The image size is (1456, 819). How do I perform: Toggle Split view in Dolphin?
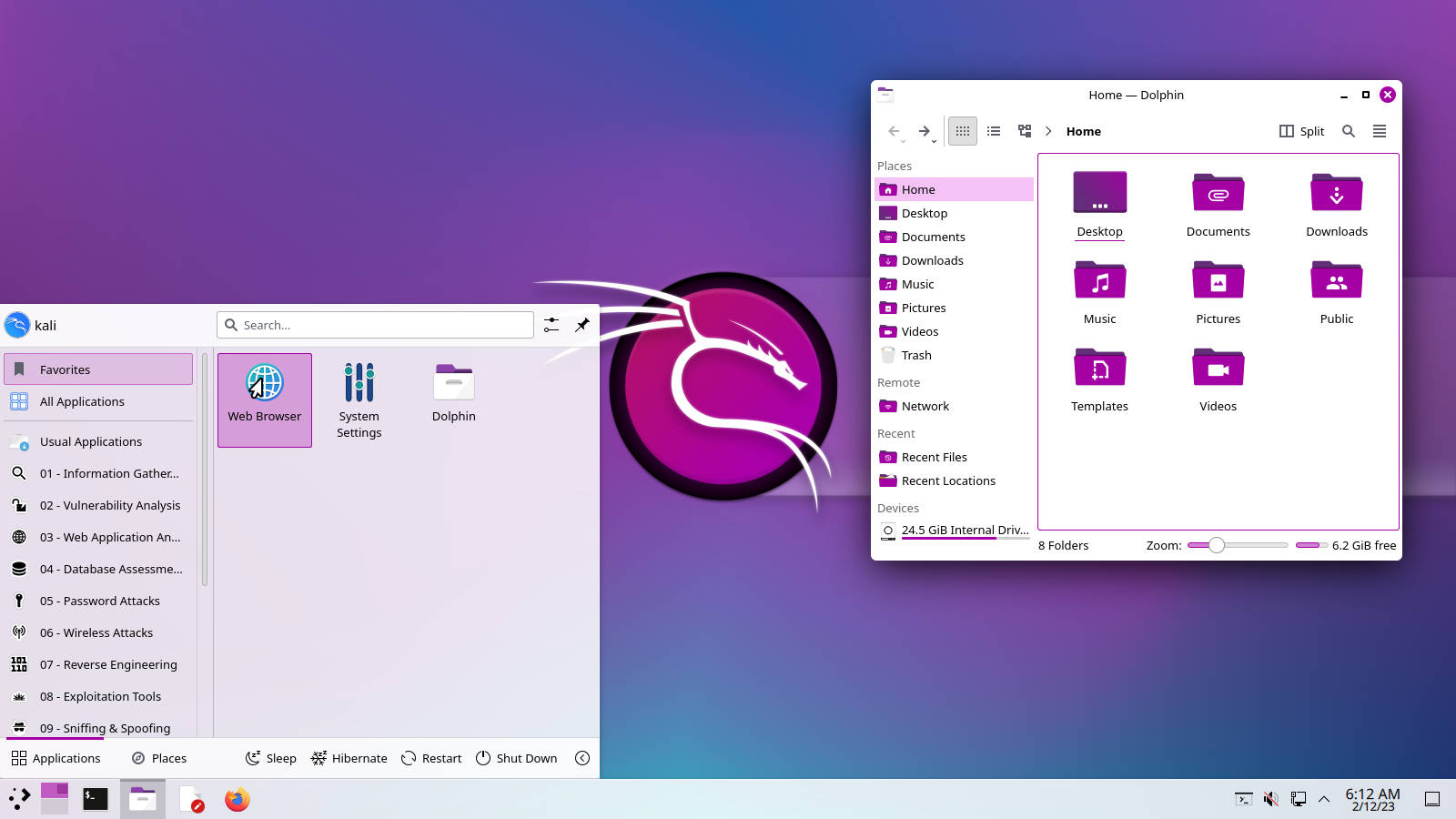[1301, 131]
